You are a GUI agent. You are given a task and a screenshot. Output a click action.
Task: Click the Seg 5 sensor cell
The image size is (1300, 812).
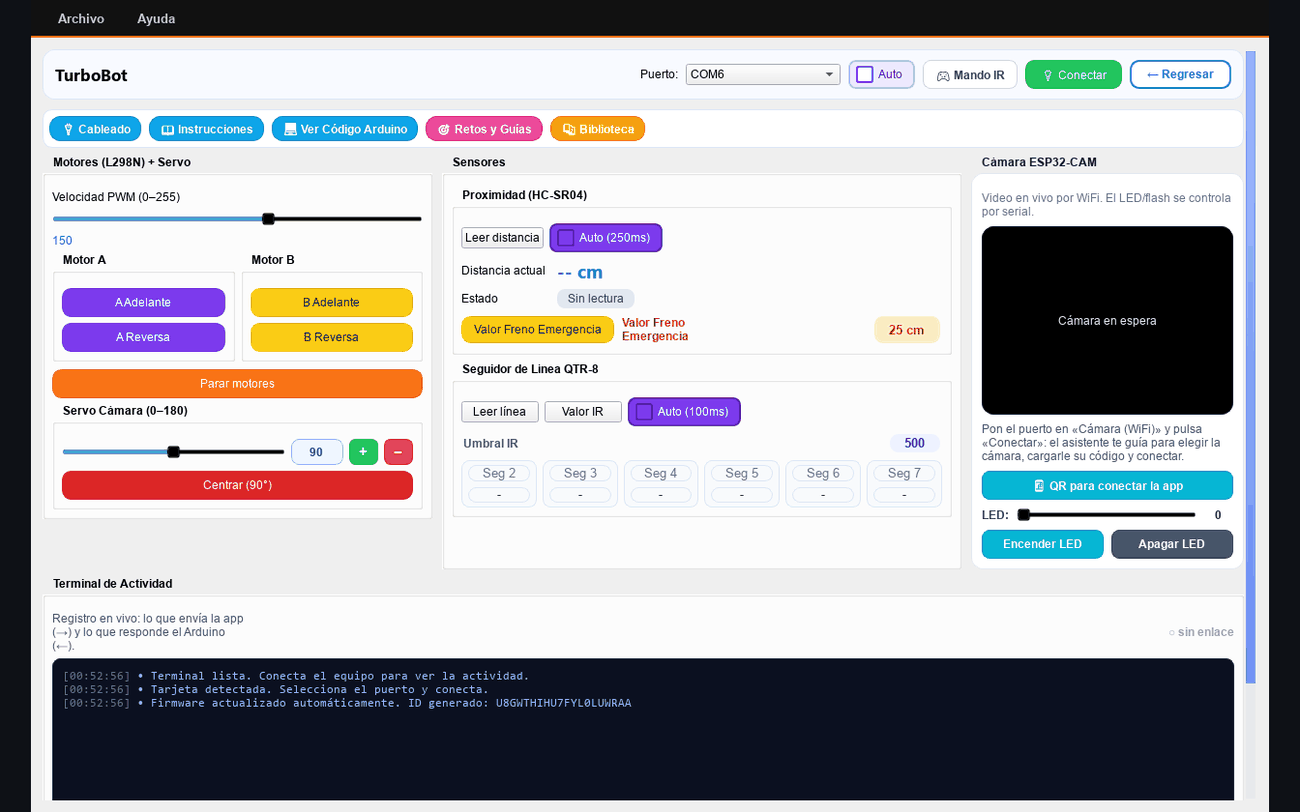(742, 484)
